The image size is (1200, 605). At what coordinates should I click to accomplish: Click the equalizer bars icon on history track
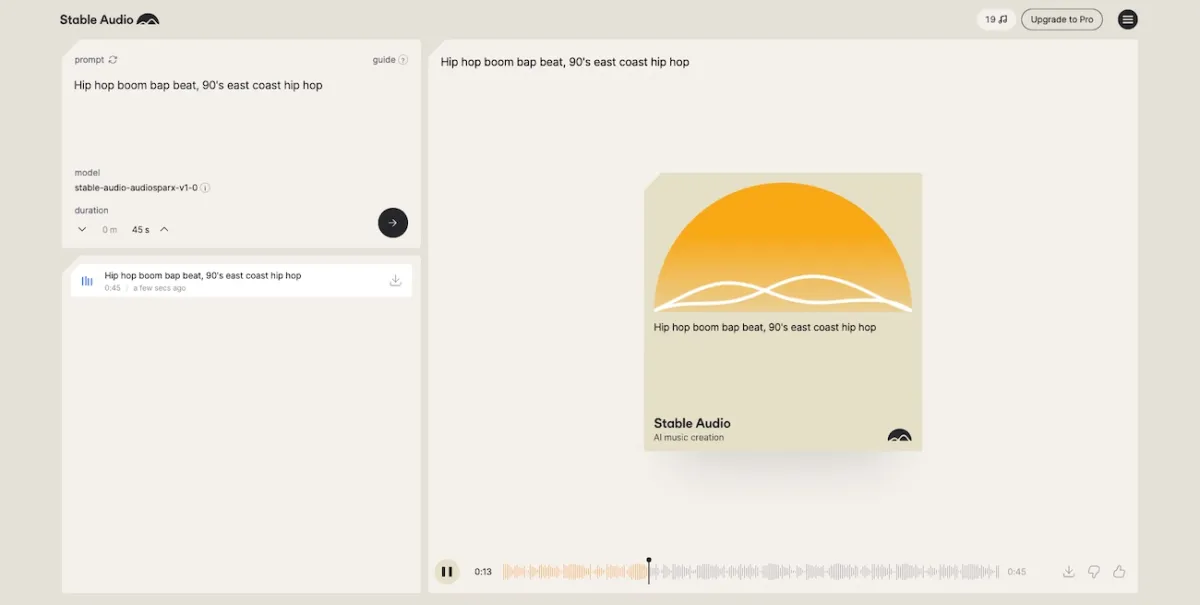[x=87, y=281]
